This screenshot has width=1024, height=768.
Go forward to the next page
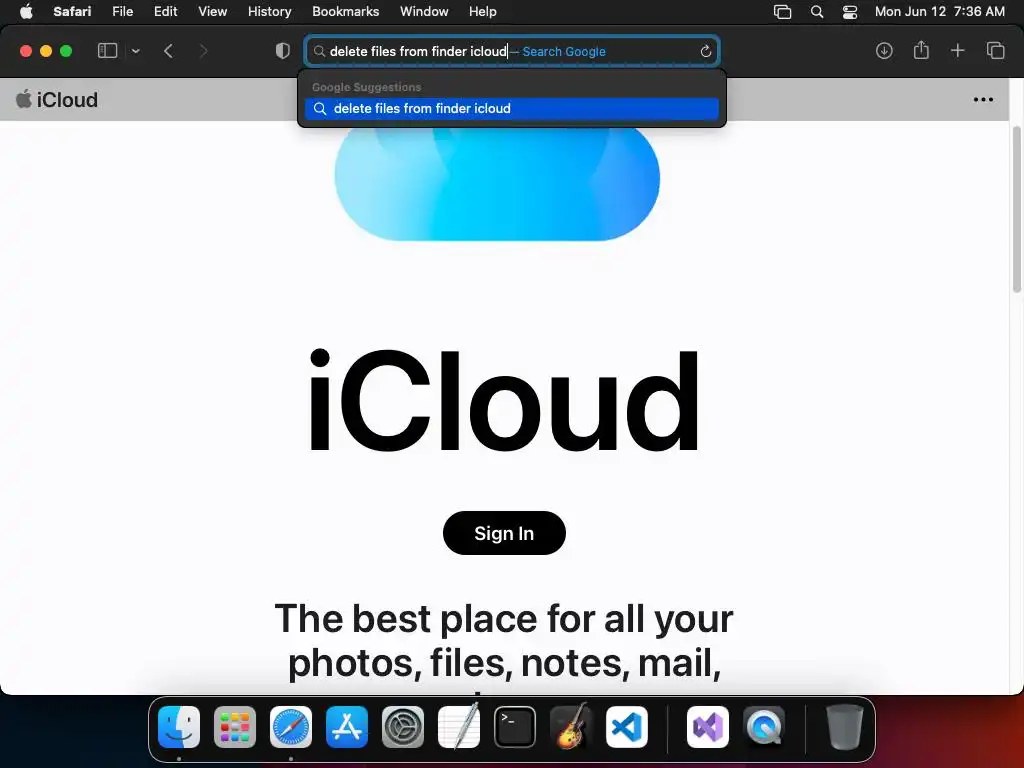click(x=203, y=51)
